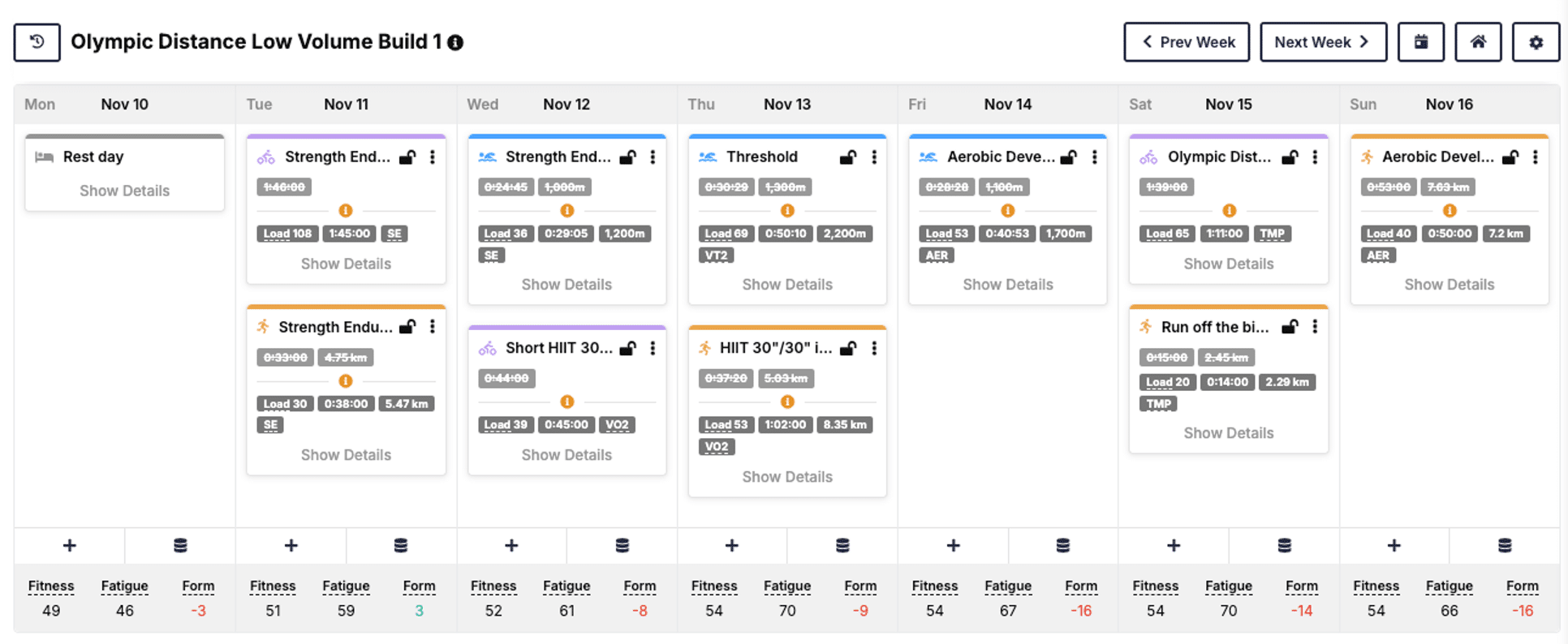Open settings gear icon

[x=1536, y=42]
